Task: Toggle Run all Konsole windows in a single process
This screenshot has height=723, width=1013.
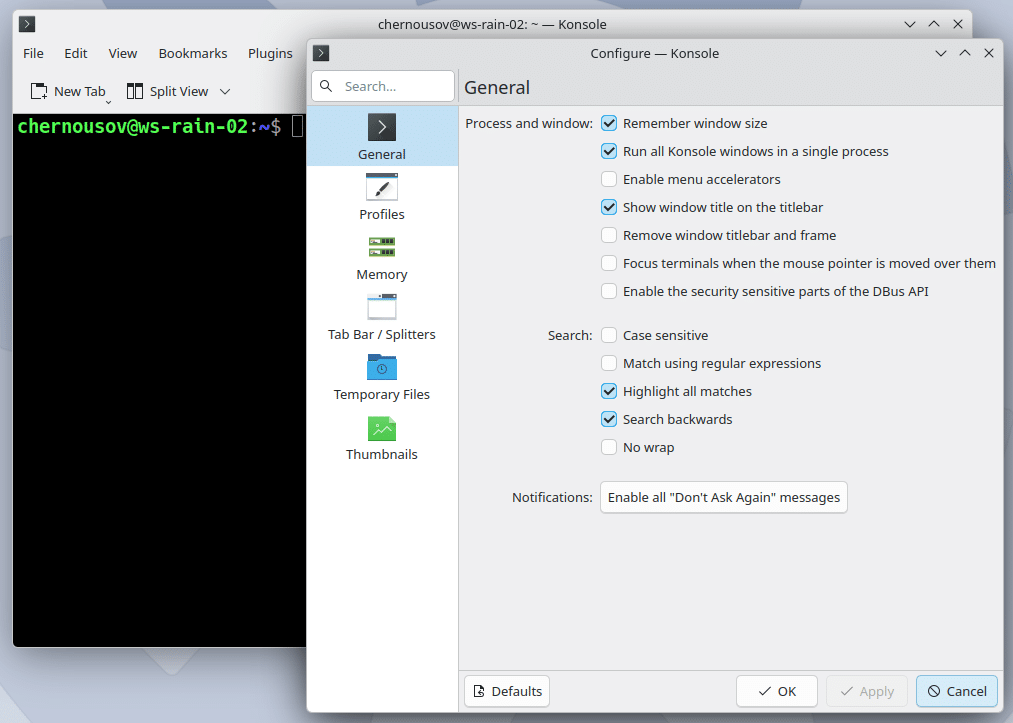Action: point(609,151)
